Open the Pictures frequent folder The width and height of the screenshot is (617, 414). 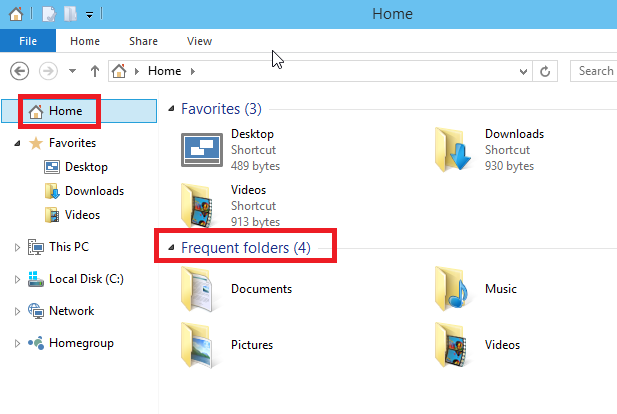coord(227,345)
